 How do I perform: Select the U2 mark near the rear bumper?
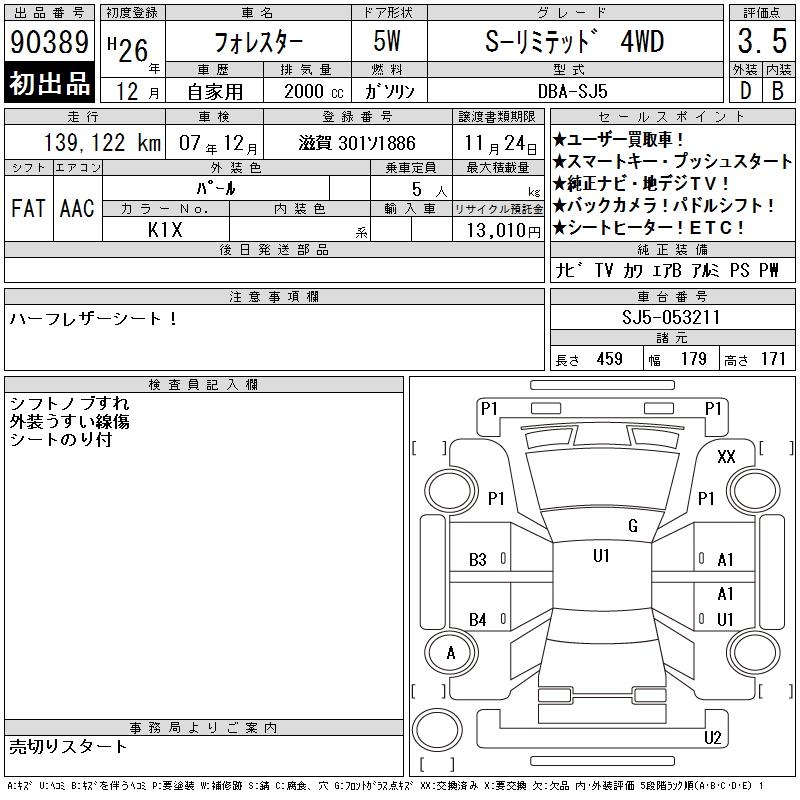coord(712,737)
